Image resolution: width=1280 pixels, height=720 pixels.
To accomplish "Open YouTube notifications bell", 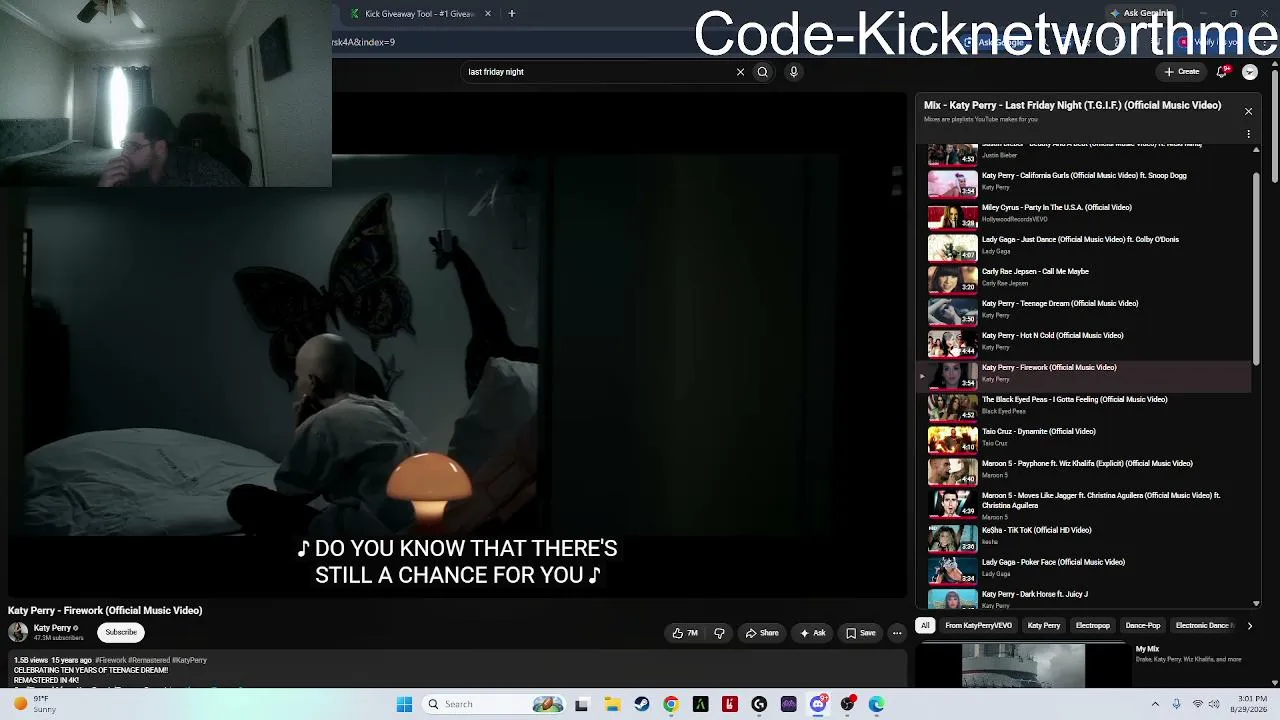I will coord(1222,72).
